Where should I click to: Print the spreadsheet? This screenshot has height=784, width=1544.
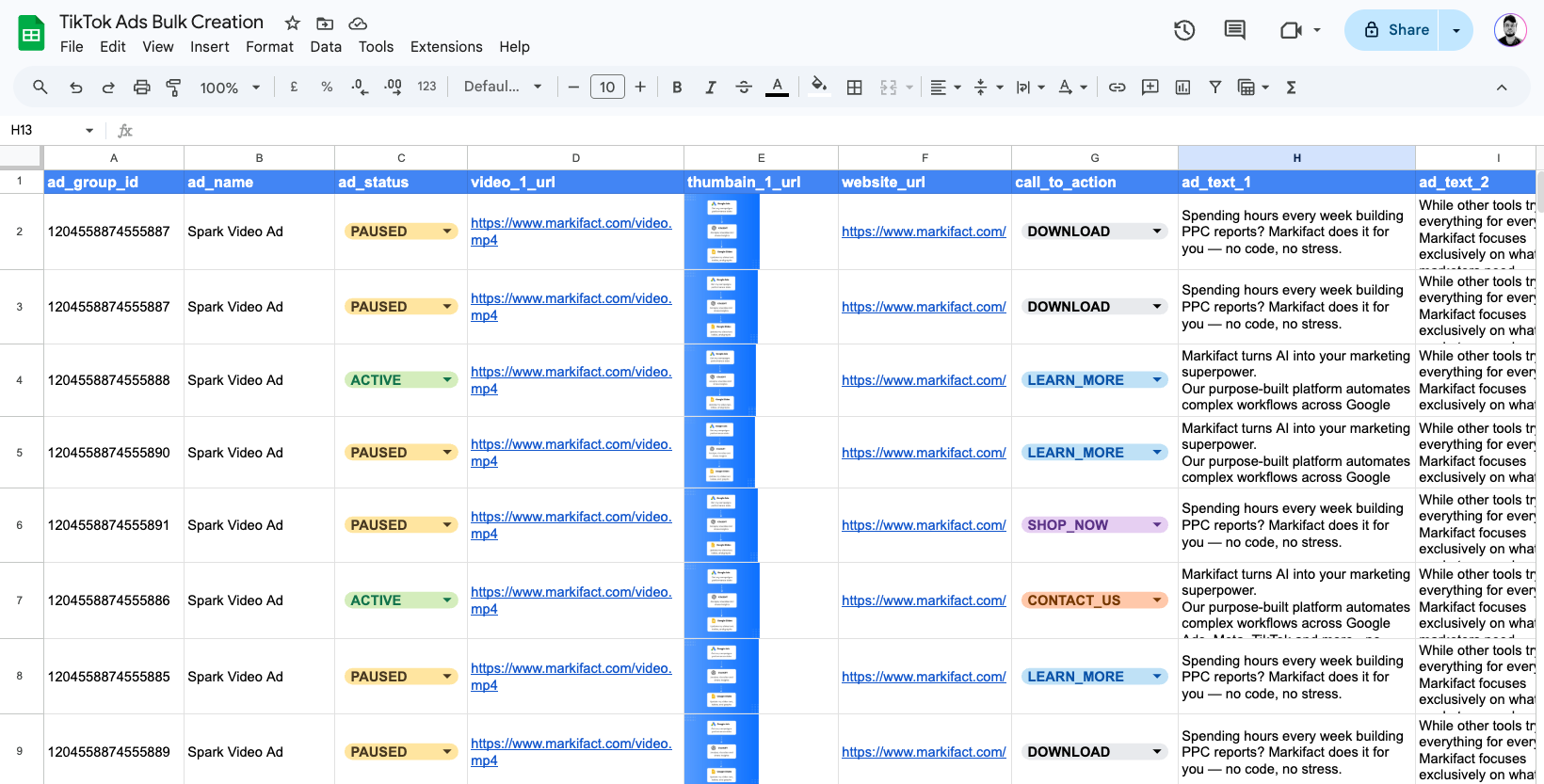click(x=141, y=87)
